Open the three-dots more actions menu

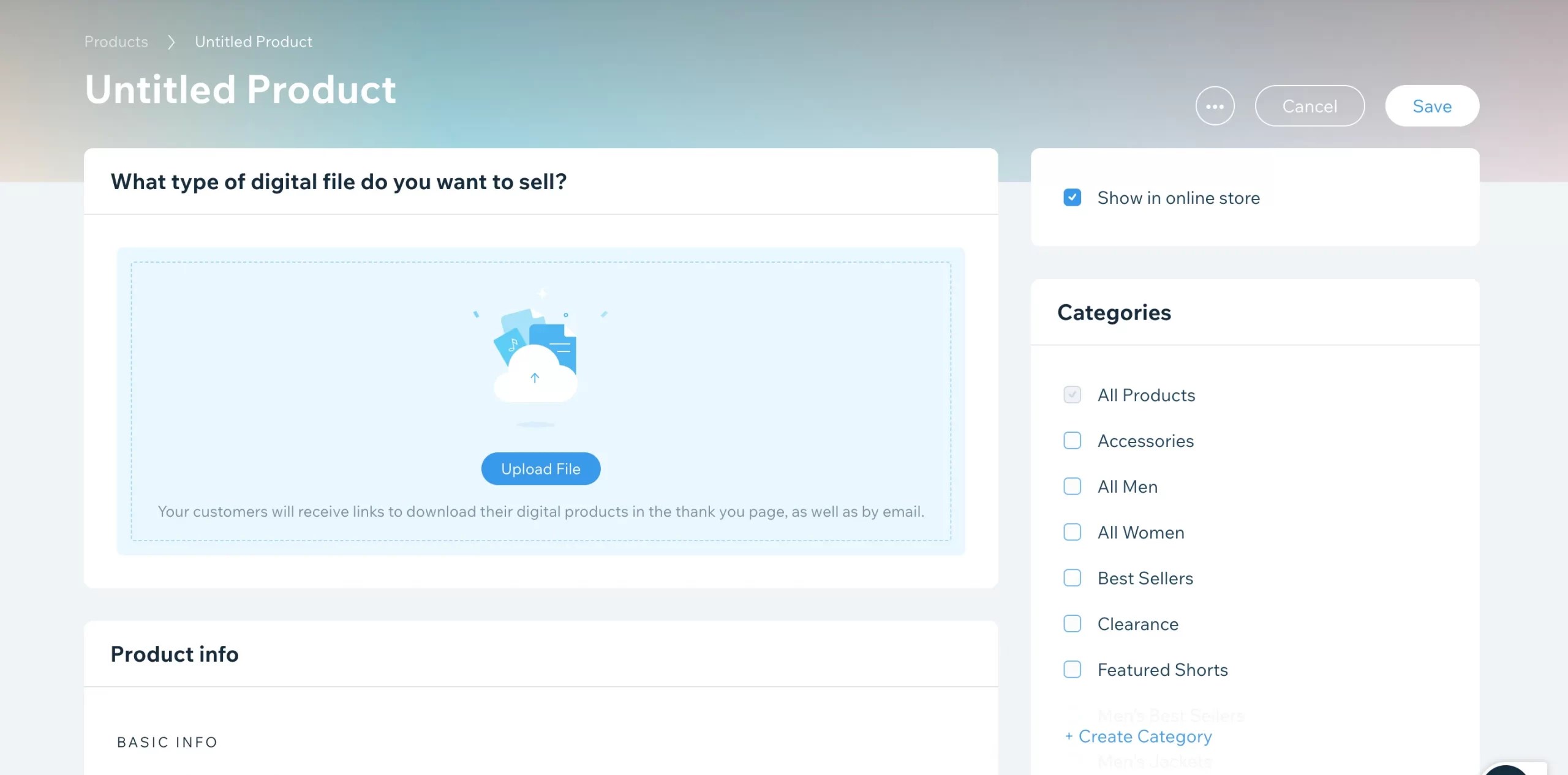[1215, 106]
